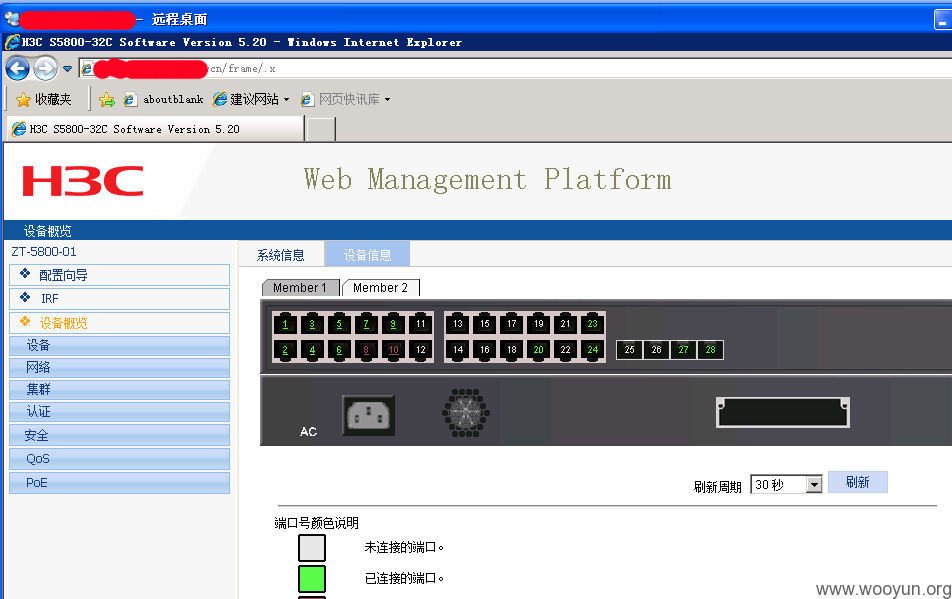Click the aboutblank favorites link
This screenshot has width=952, height=599.
click(163, 99)
